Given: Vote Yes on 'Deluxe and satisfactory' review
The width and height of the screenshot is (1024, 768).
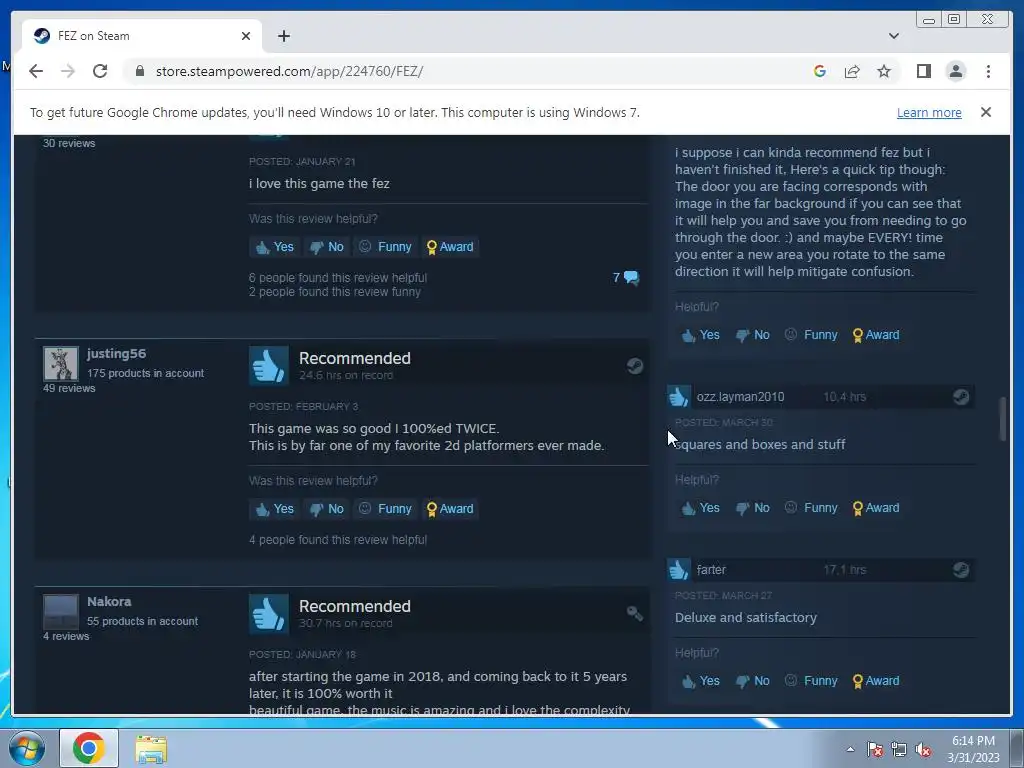Looking at the screenshot, I should point(700,681).
